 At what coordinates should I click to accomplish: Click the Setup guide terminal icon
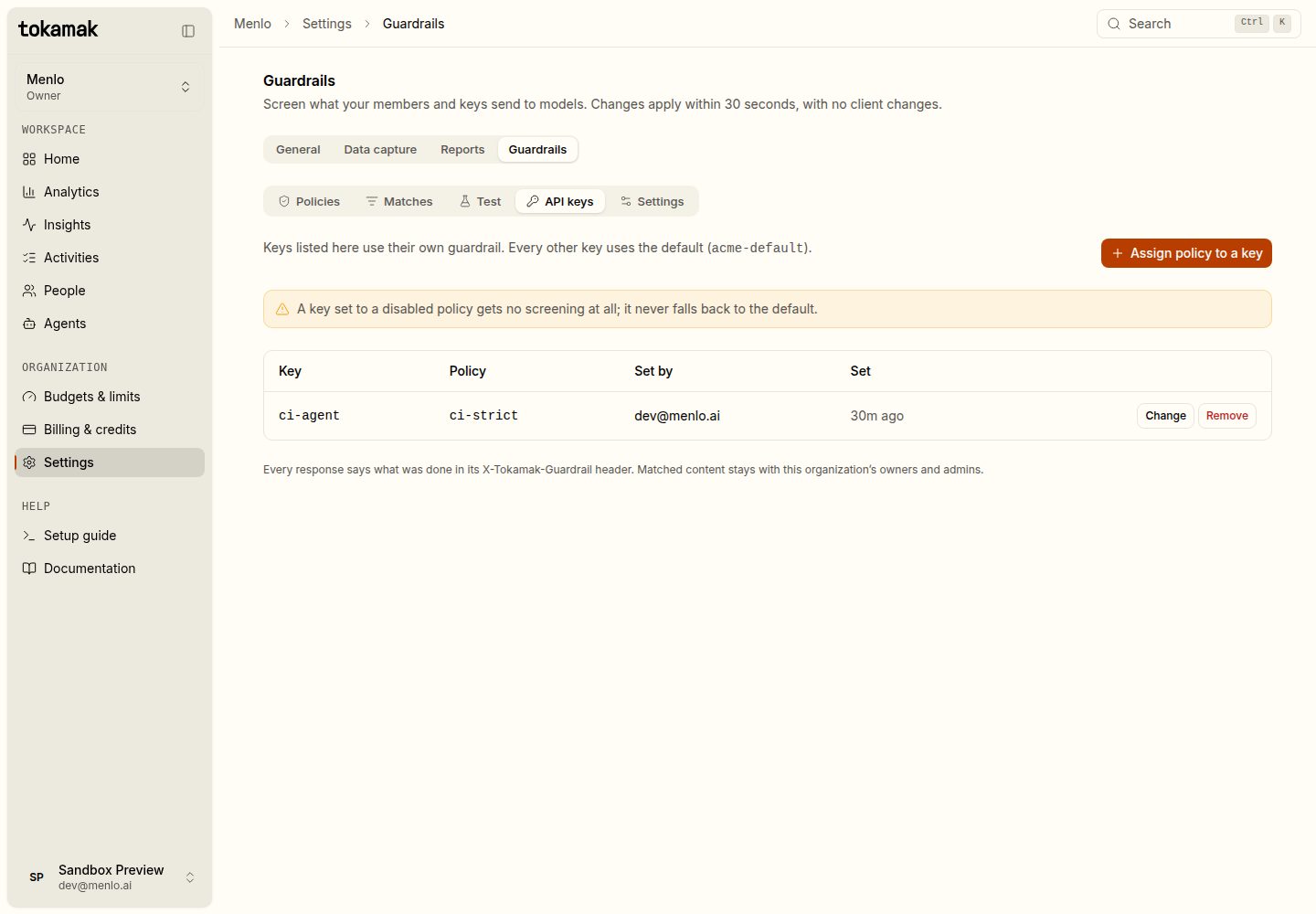point(29,536)
